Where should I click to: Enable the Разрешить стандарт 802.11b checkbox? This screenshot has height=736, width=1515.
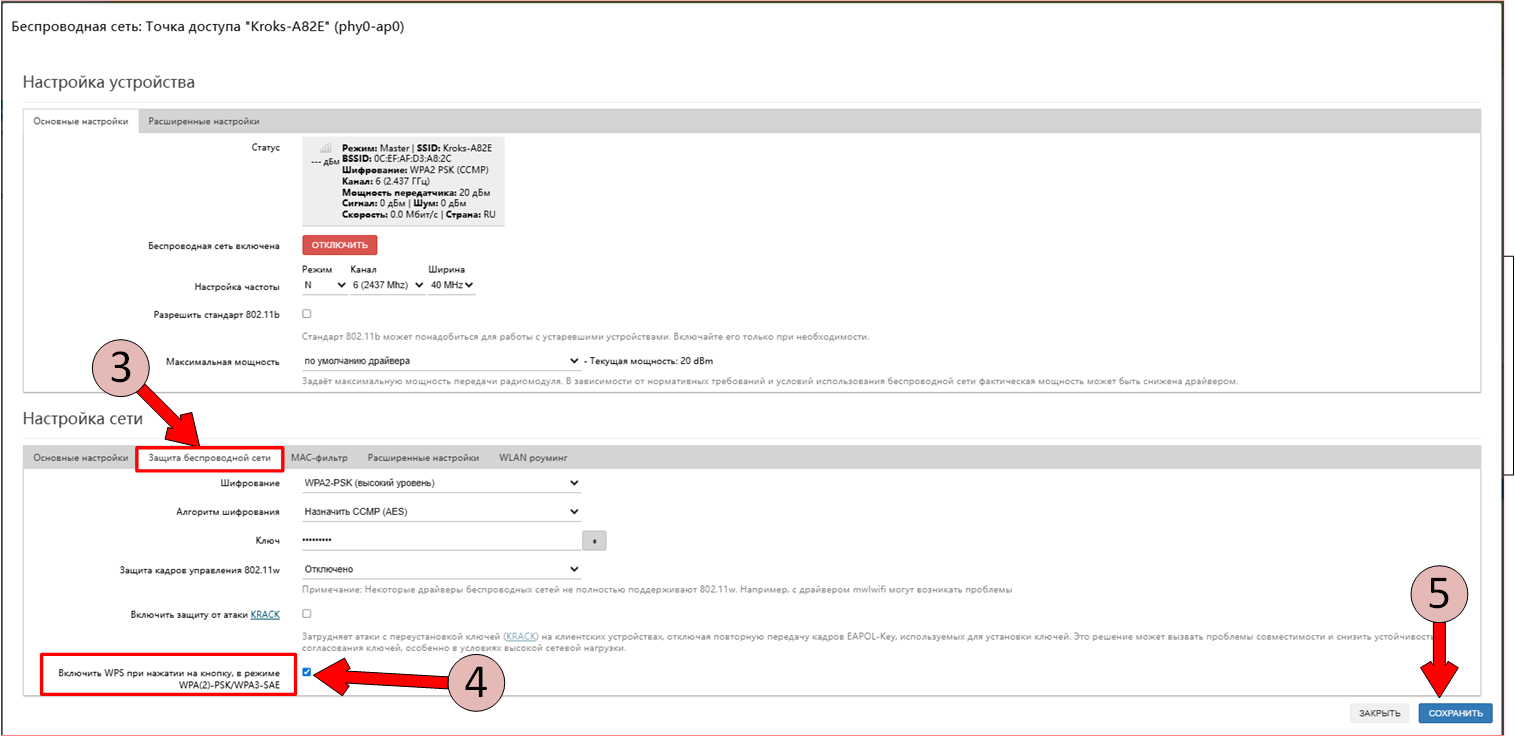click(x=307, y=314)
